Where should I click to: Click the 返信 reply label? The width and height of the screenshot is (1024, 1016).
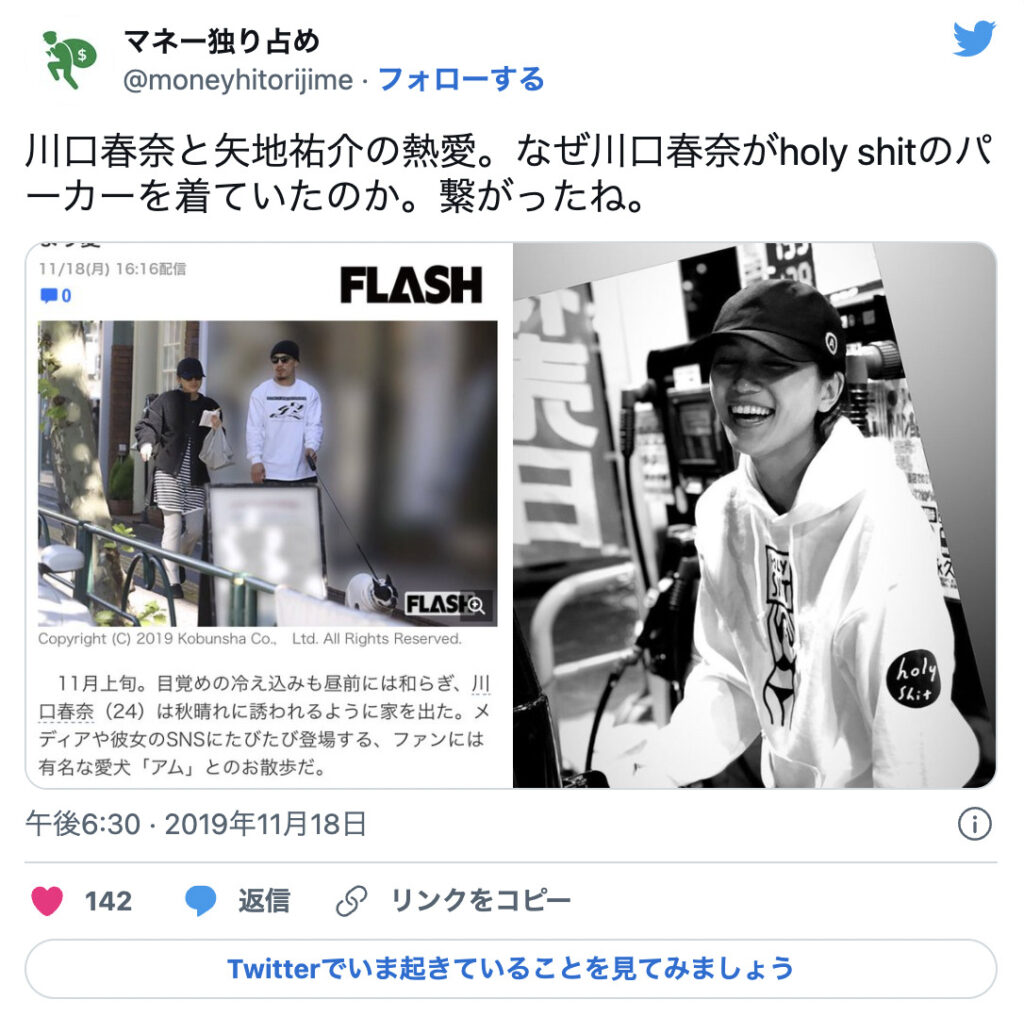[264, 901]
